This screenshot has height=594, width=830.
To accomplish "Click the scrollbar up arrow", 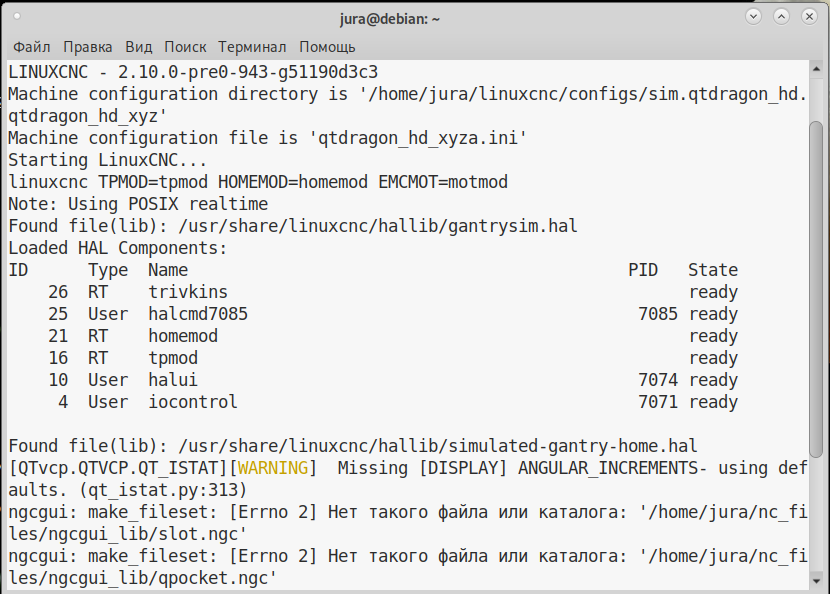I will [816, 69].
